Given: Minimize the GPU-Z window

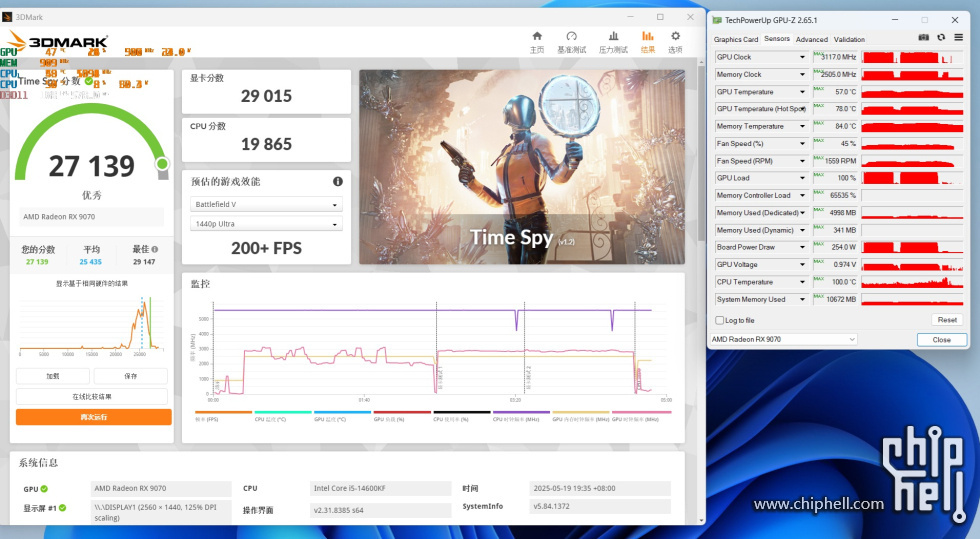Looking at the screenshot, I should pos(894,20).
